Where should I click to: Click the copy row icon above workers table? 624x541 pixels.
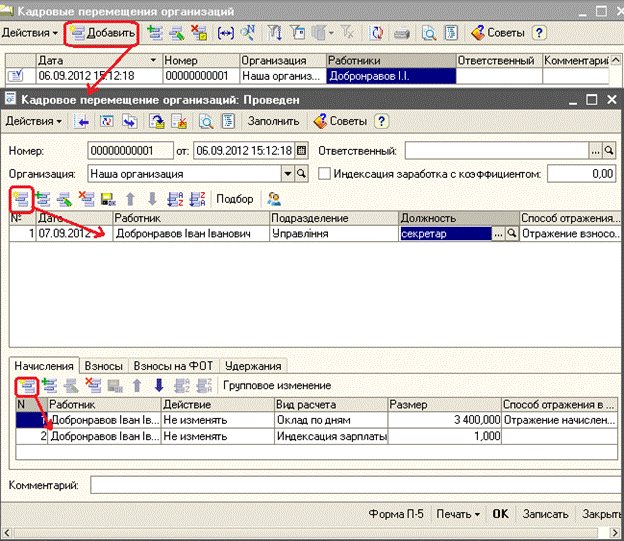pyautogui.click(x=43, y=199)
